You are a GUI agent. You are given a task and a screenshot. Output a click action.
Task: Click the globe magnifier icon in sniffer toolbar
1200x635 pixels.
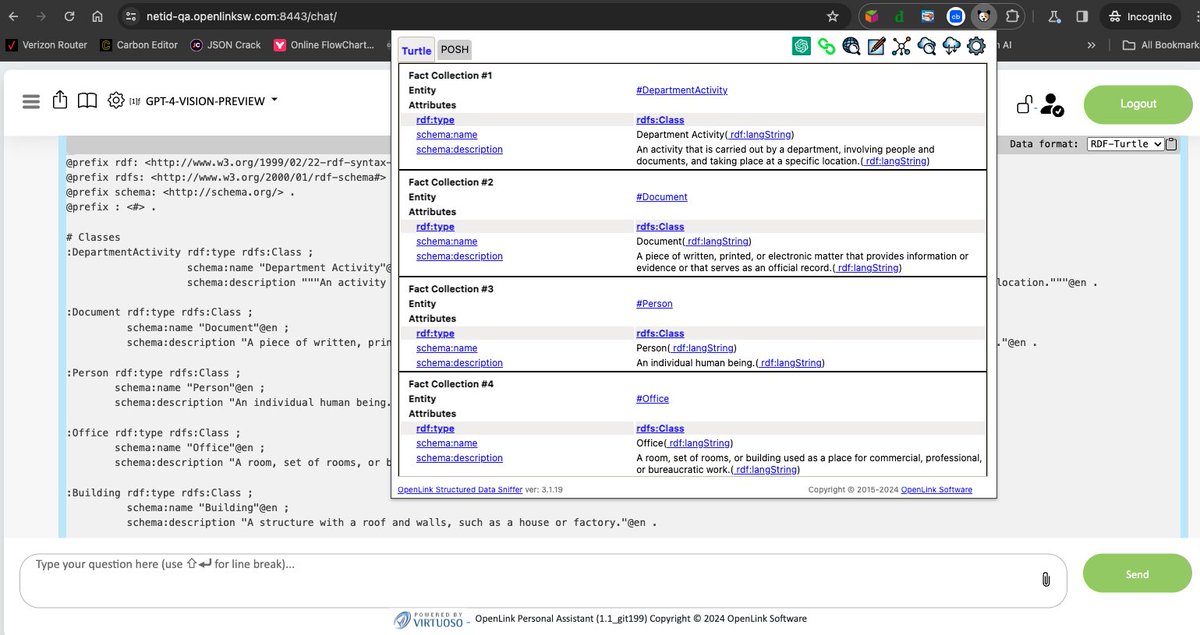(851, 46)
